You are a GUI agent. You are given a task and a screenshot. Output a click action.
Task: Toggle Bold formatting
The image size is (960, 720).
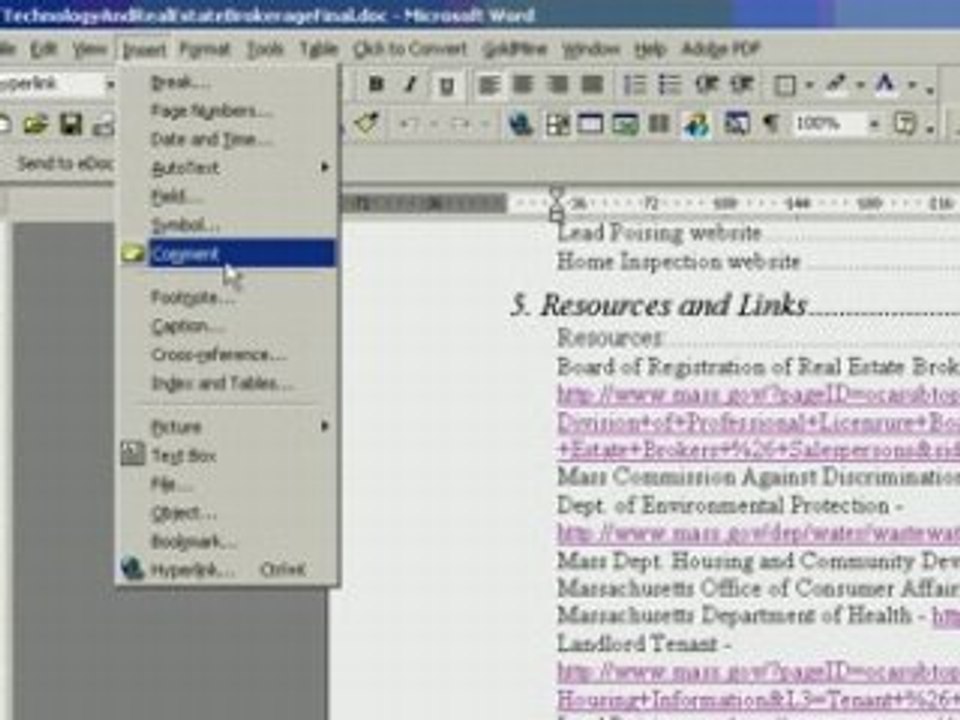pyautogui.click(x=376, y=84)
